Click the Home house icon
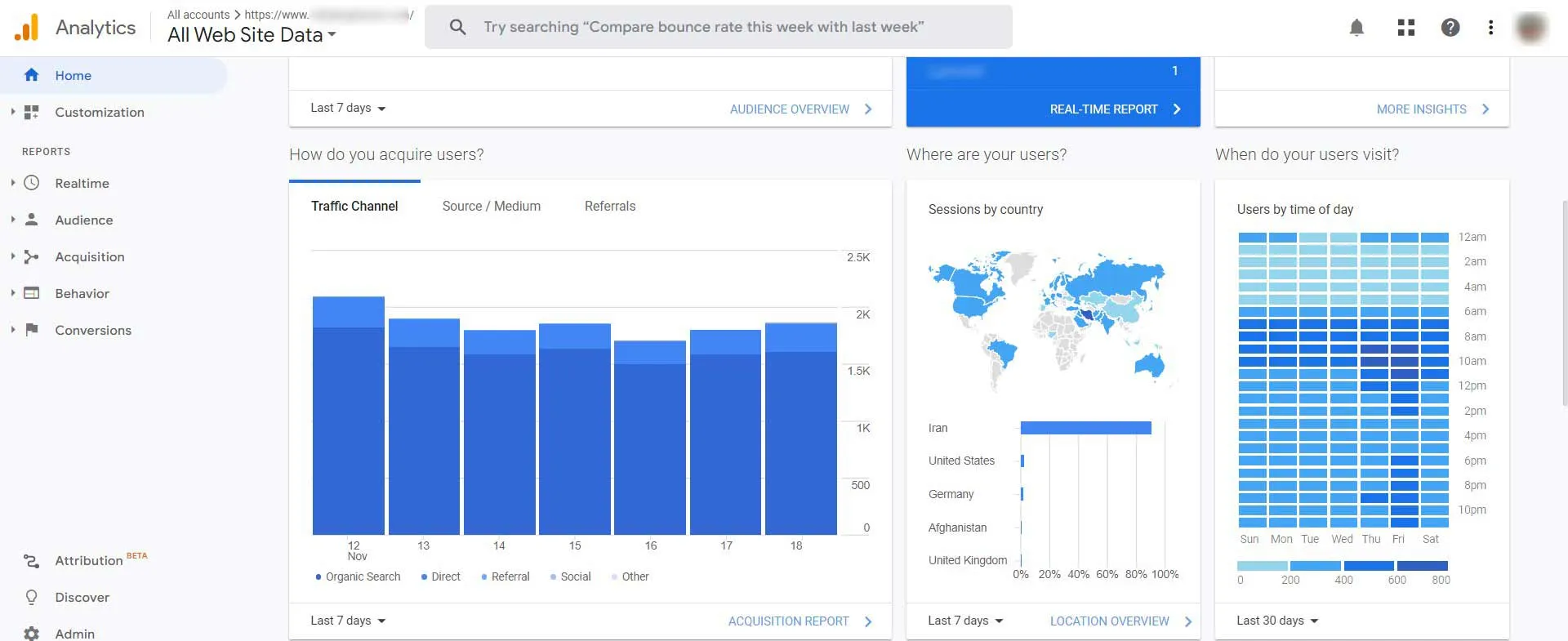The width and height of the screenshot is (1568, 641). (x=32, y=75)
